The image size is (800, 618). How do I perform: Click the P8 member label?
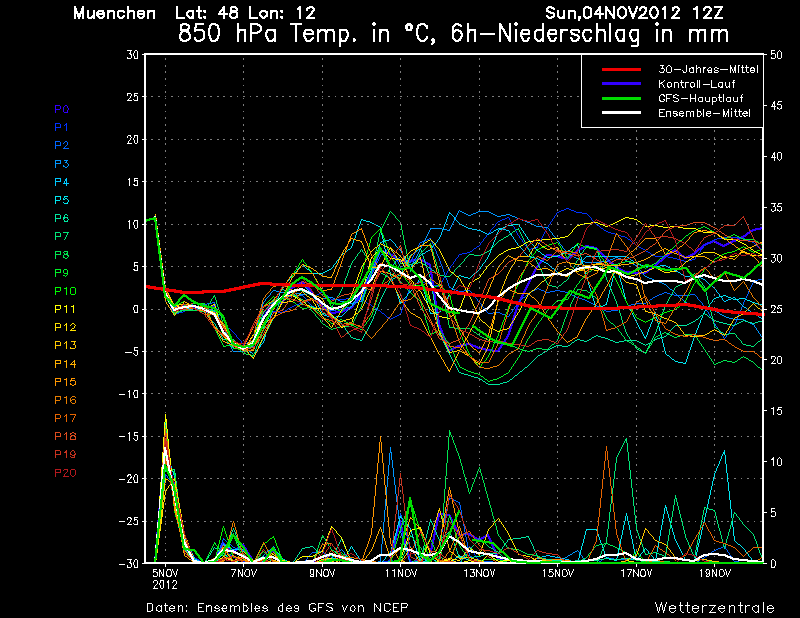[x=62, y=255]
